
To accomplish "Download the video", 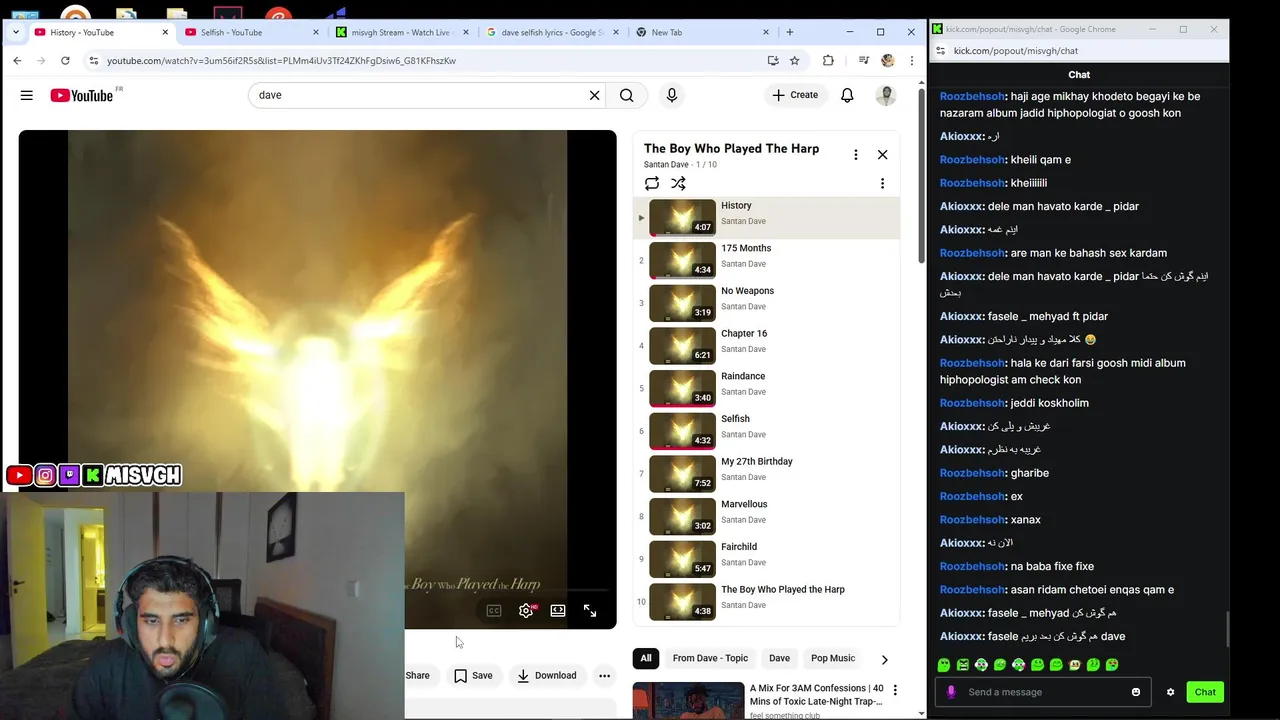I will point(546,676).
